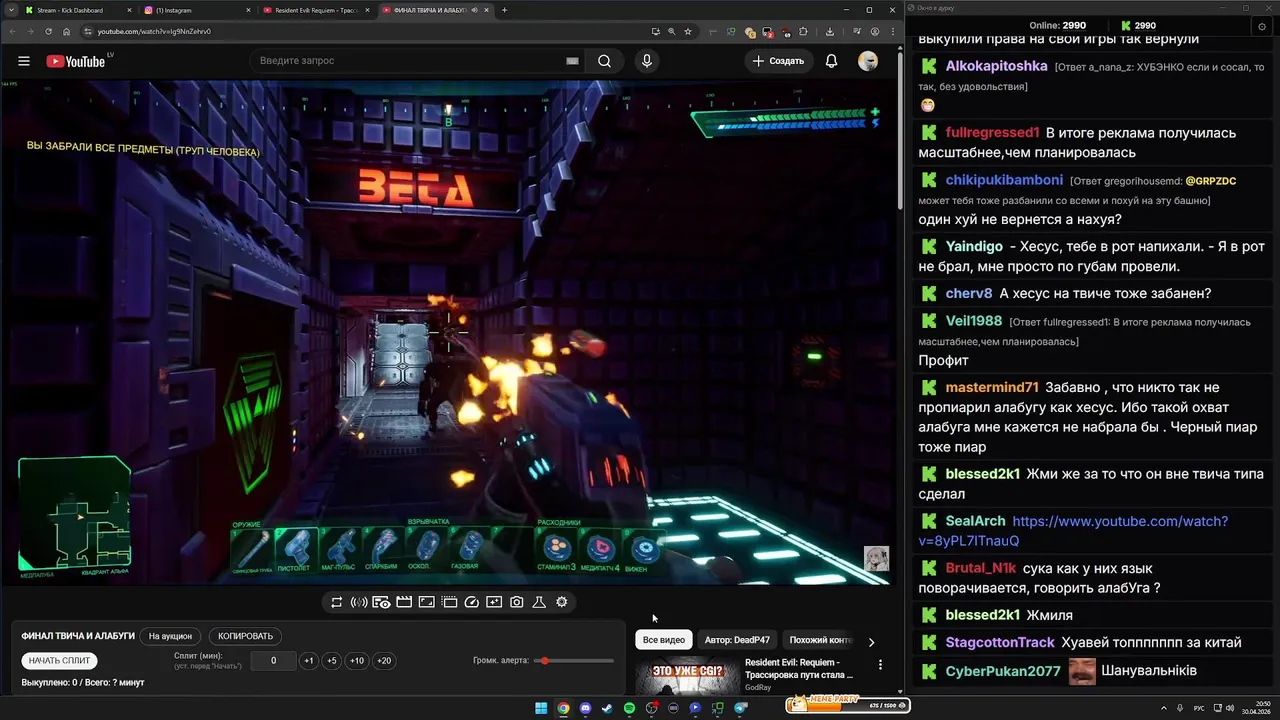Image resolution: width=1280 pixels, height=720 pixels.
Task: Click username Alkokapitoshka in chat
Action: pyautogui.click(x=996, y=66)
